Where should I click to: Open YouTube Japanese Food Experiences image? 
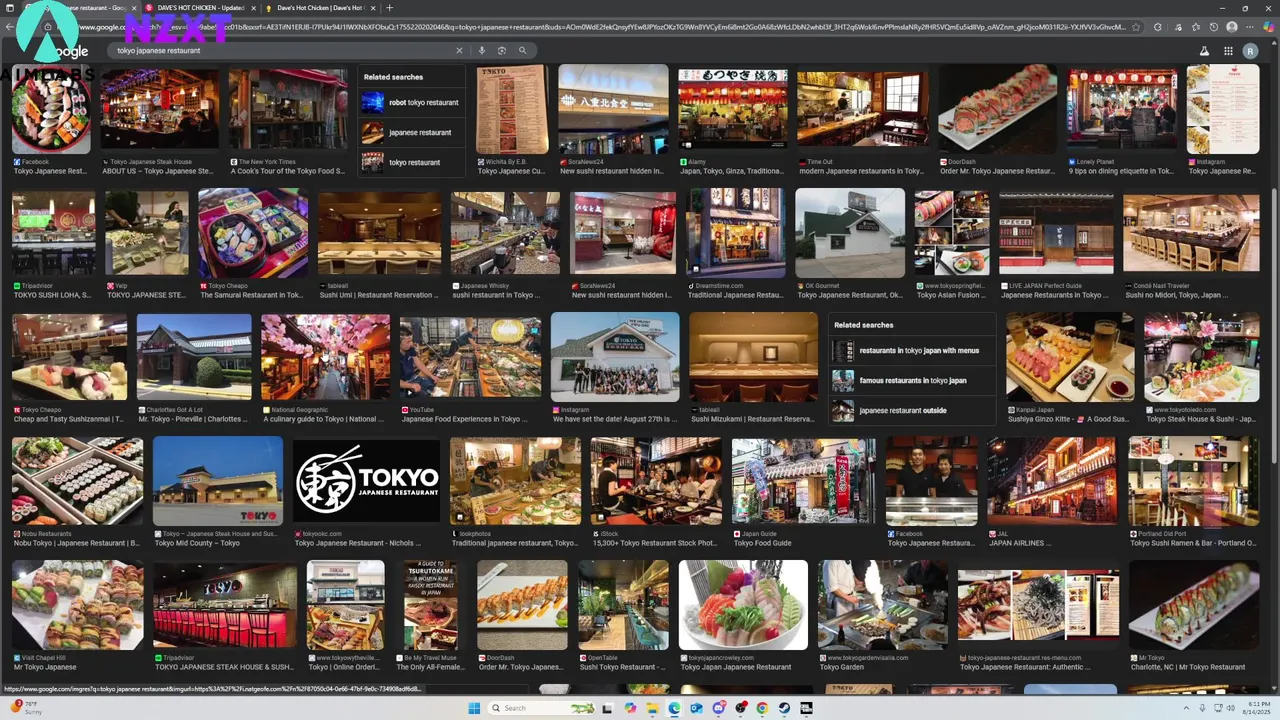coord(470,357)
